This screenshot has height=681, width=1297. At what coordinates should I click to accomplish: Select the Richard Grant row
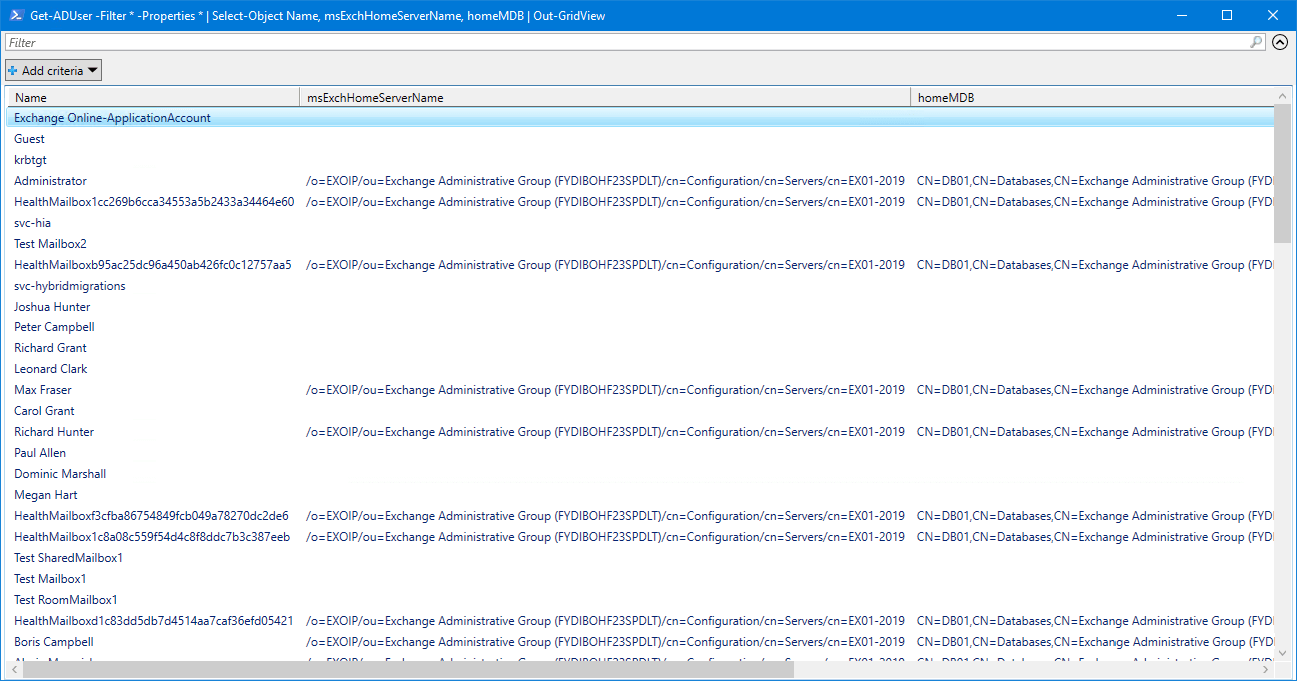click(x=640, y=348)
